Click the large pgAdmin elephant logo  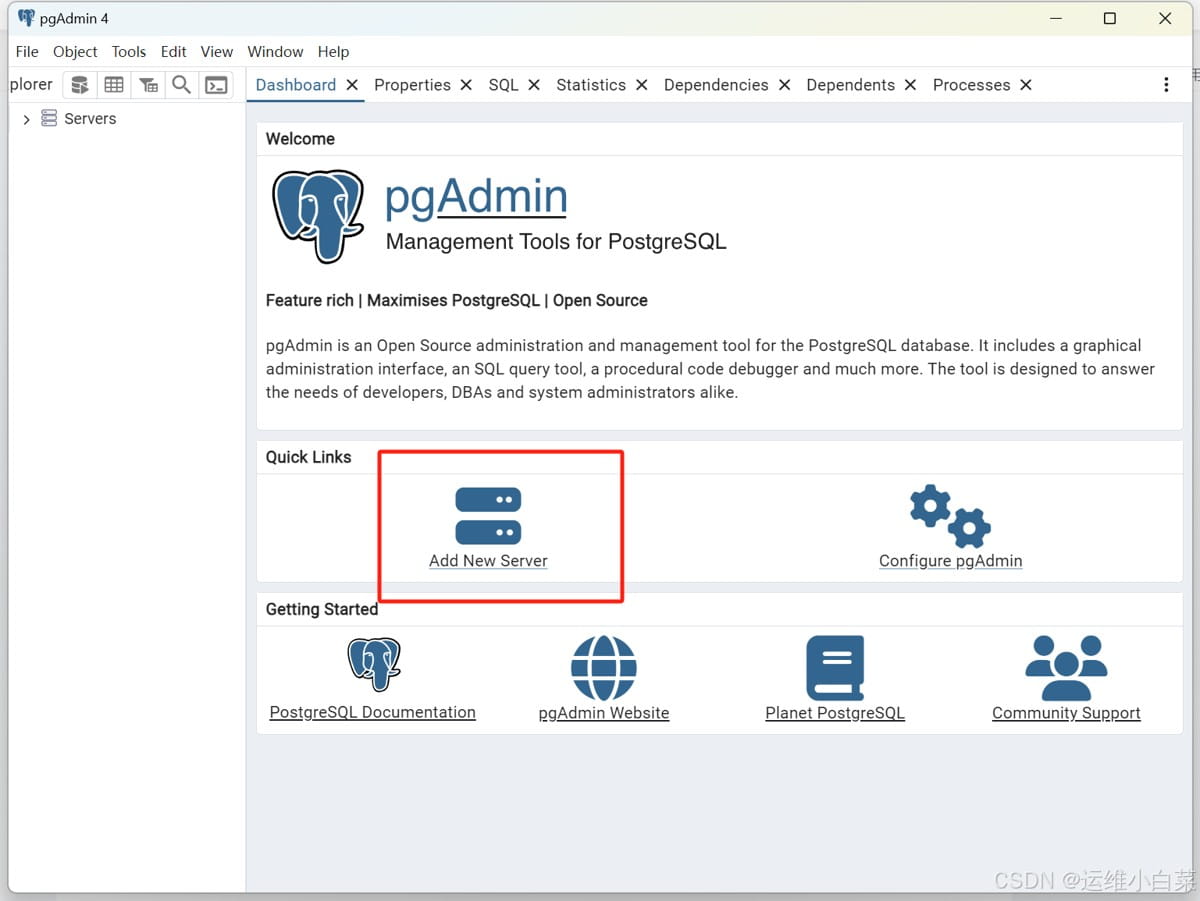(x=318, y=215)
